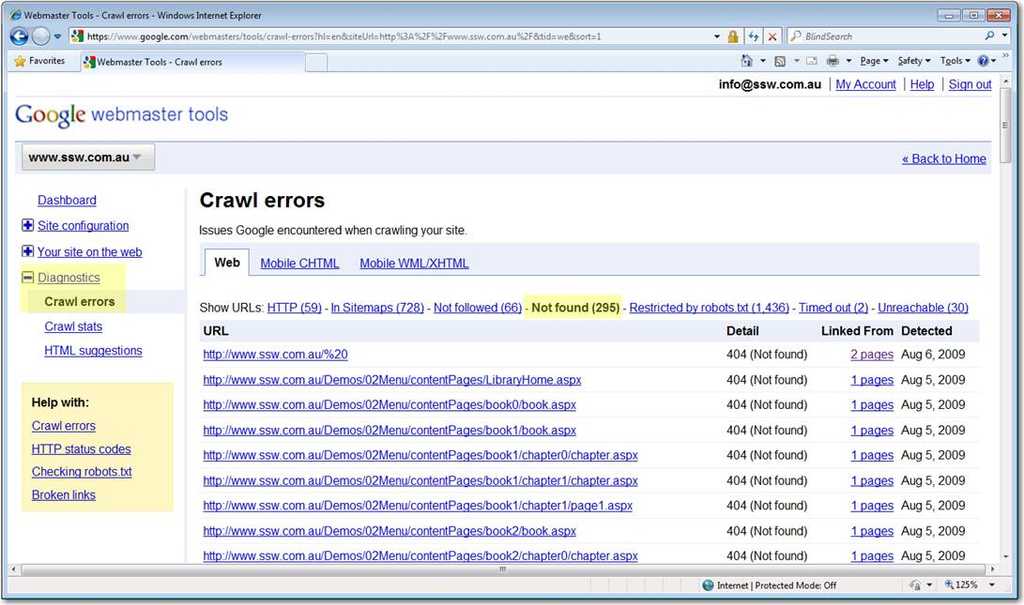Open Help via the question mark icon
Viewport: 1024px width, 605px height.
984,61
